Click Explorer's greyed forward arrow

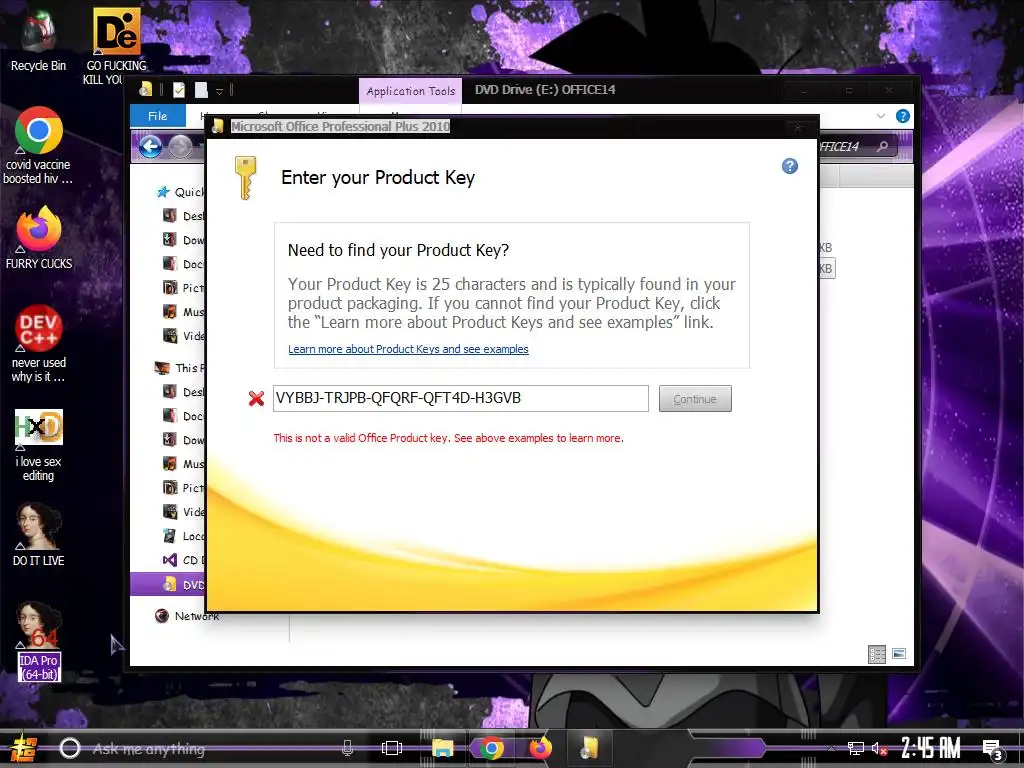pos(180,147)
